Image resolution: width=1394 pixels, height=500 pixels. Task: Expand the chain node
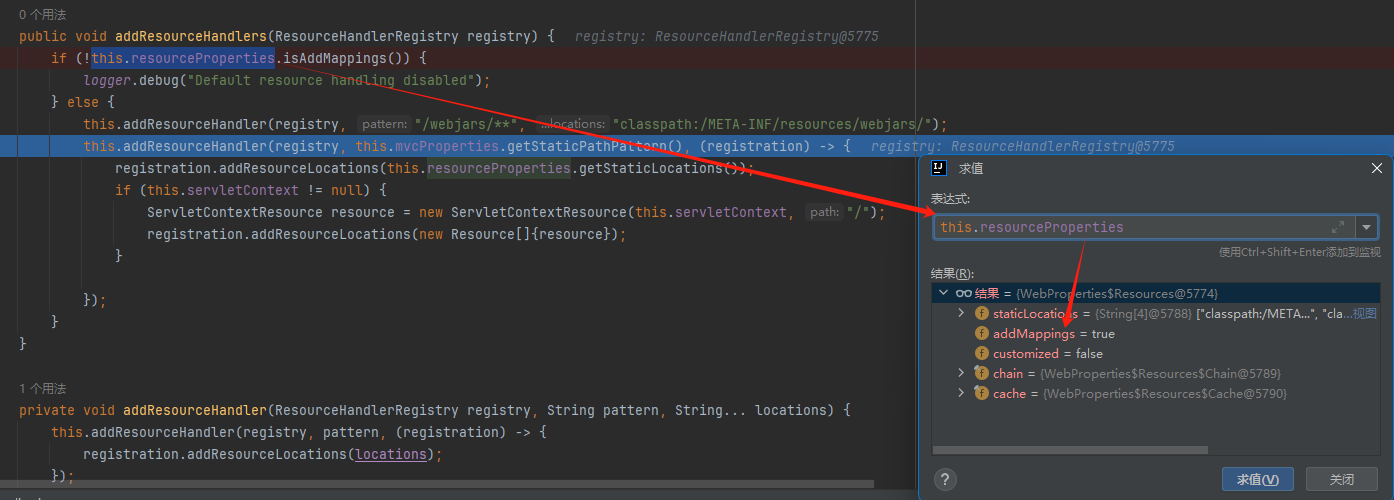click(961, 373)
